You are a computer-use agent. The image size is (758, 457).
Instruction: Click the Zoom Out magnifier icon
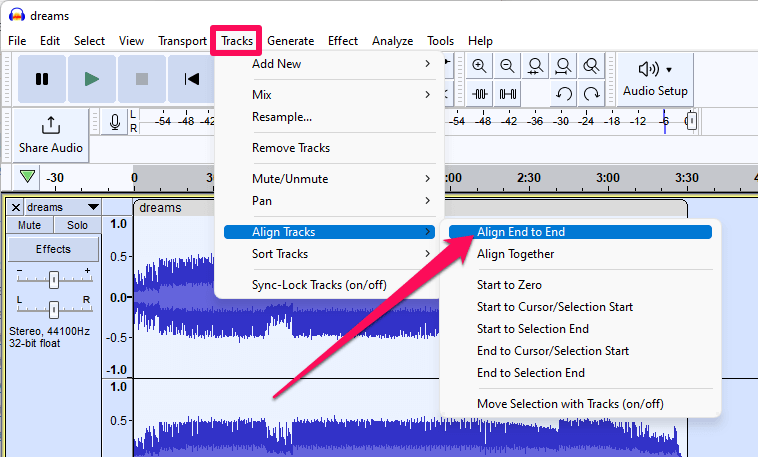point(507,66)
